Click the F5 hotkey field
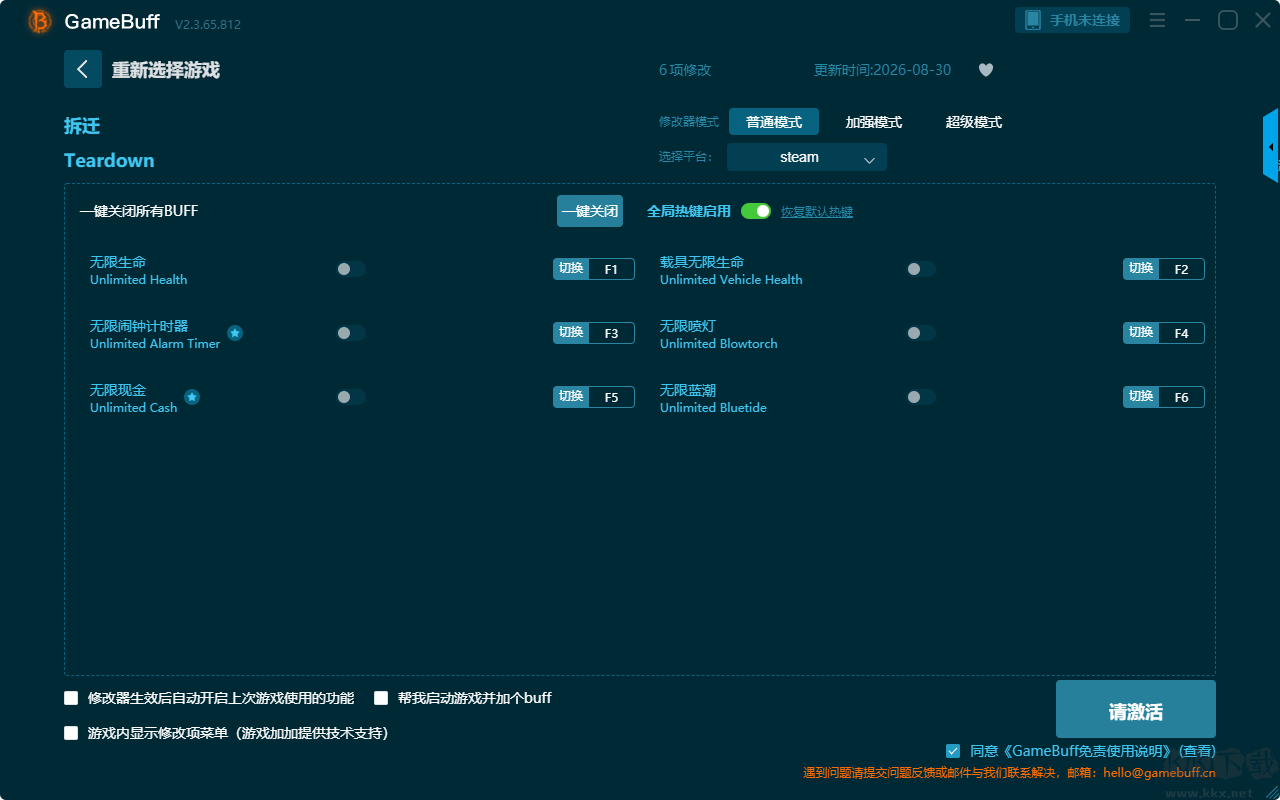 point(612,397)
